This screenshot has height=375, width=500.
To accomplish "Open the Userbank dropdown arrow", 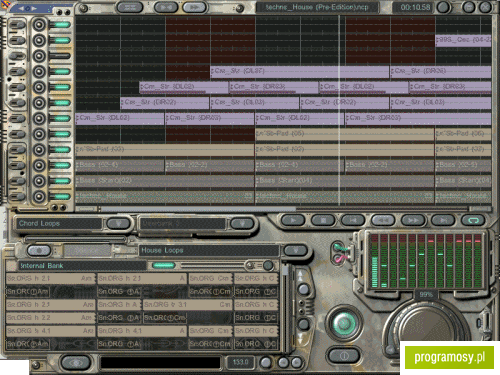I will [x=242, y=223].
